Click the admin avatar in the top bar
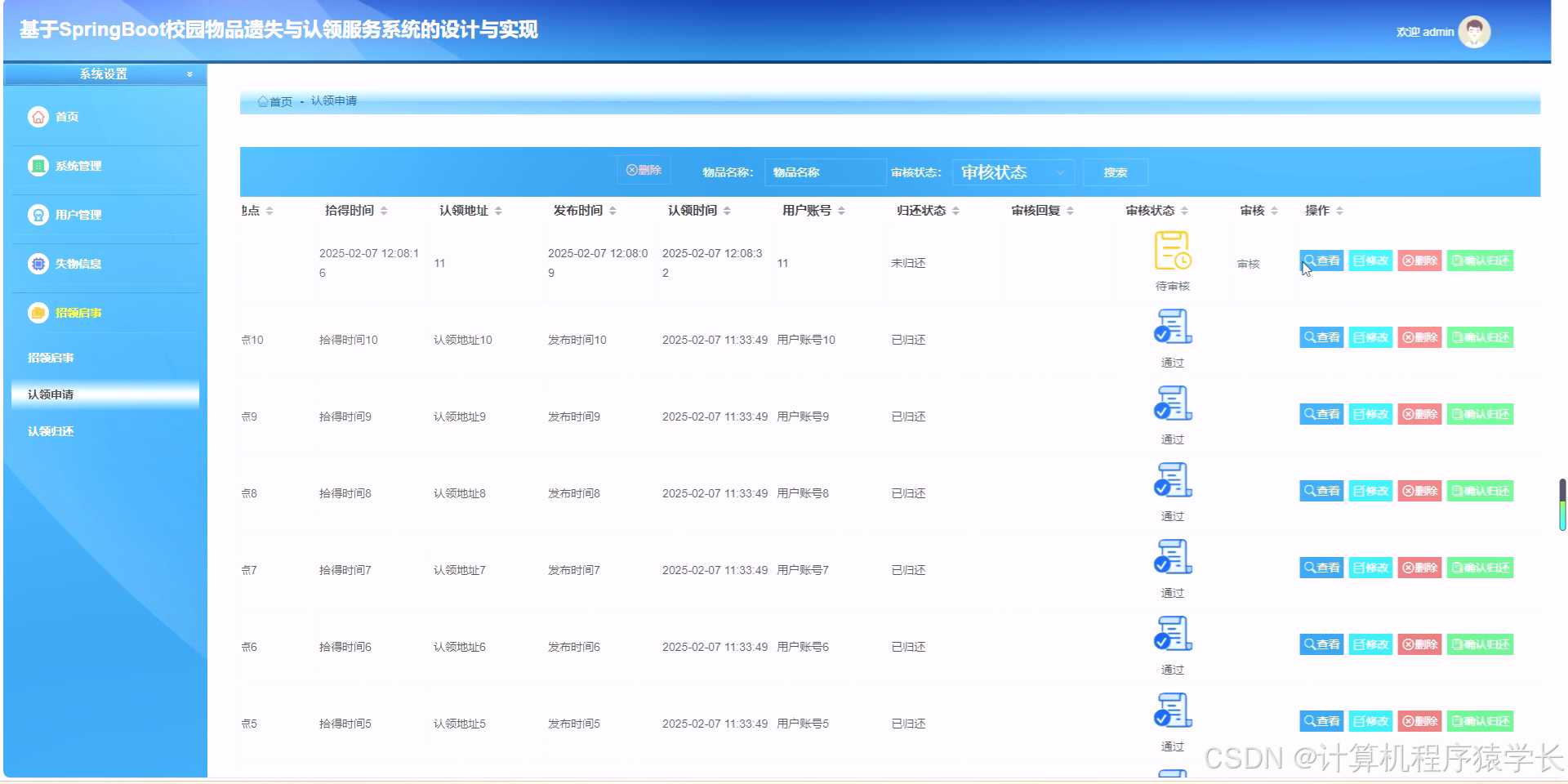 (x=1474, y=31)
